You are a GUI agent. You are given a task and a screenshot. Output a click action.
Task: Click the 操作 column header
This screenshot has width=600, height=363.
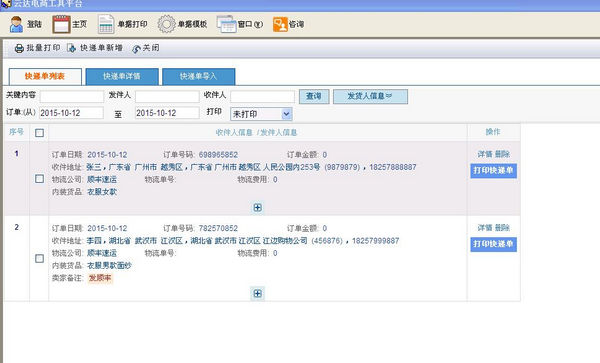[493, 132]
